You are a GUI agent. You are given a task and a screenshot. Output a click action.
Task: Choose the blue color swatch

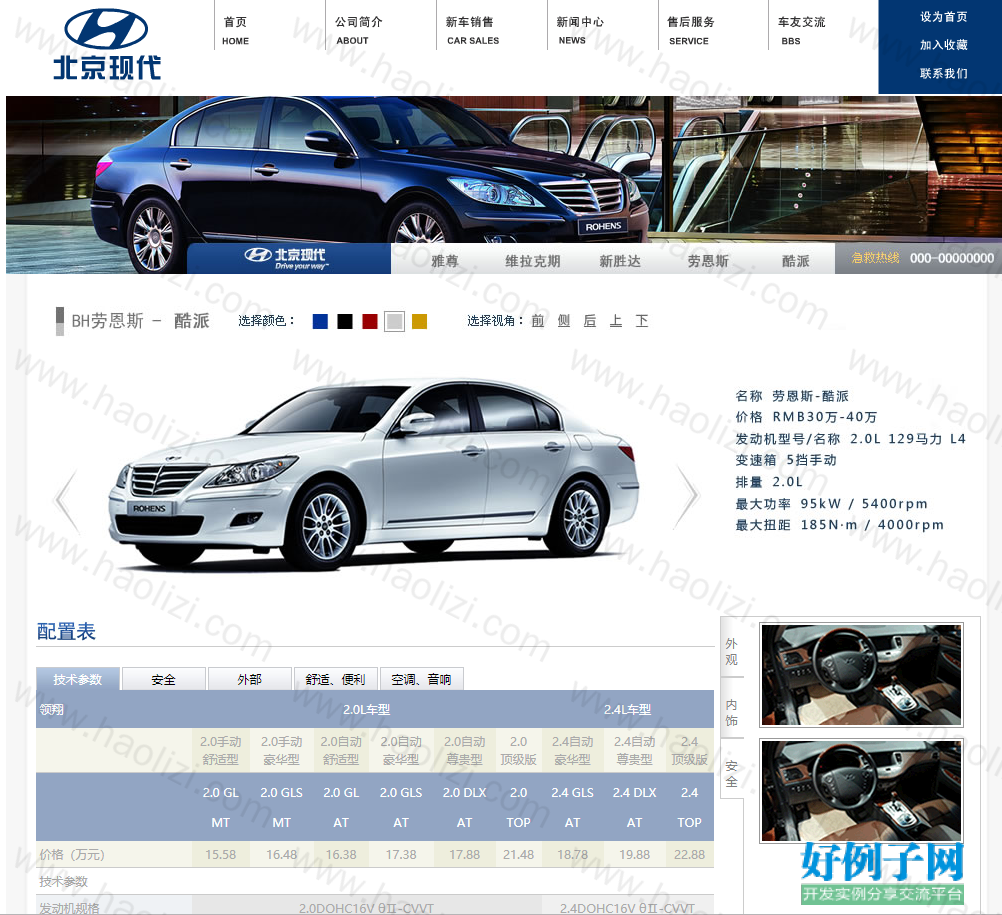pos(320,321)
